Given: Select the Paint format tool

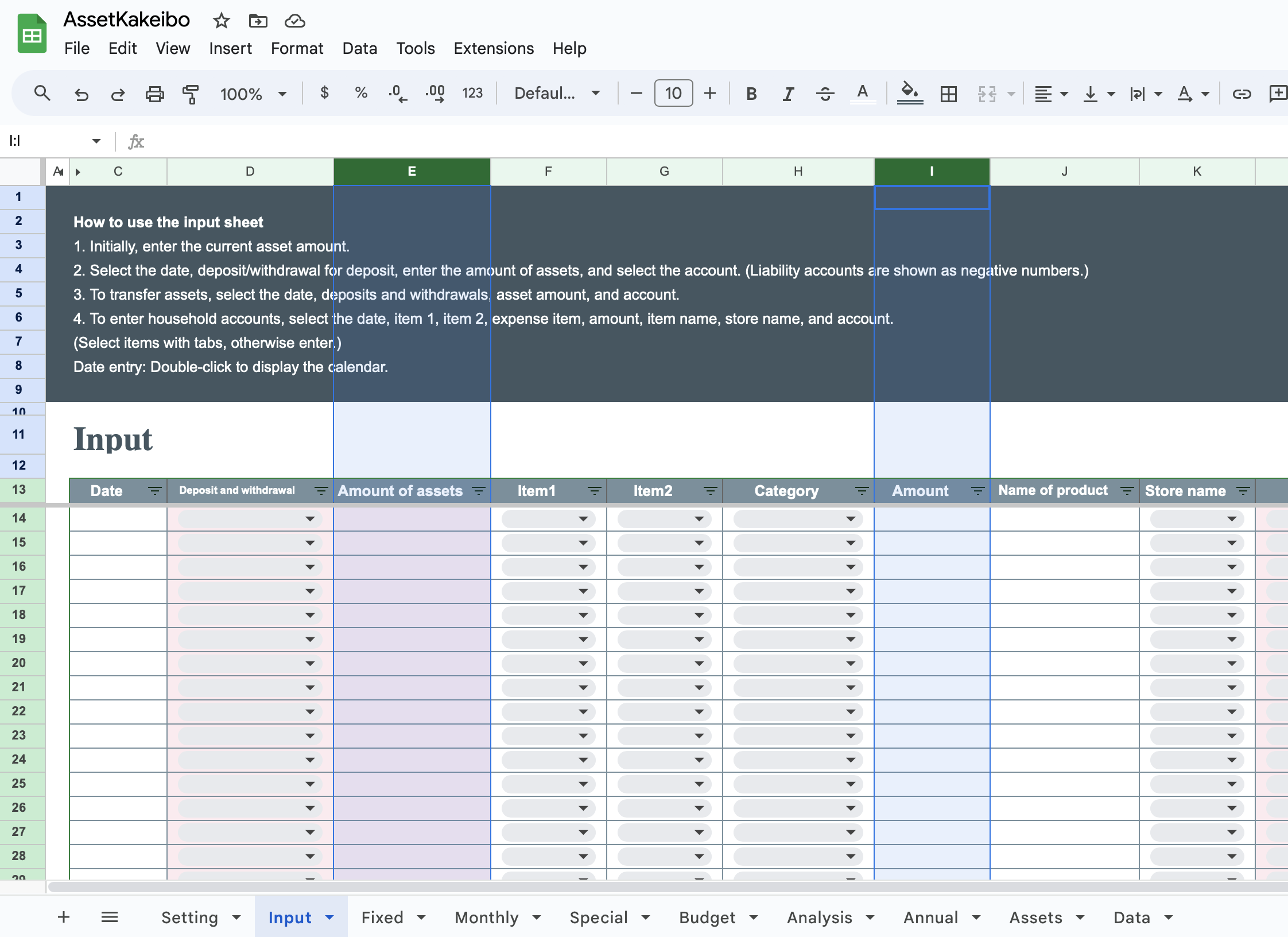Looking at the screenshot, I should (x=190, y=93).
